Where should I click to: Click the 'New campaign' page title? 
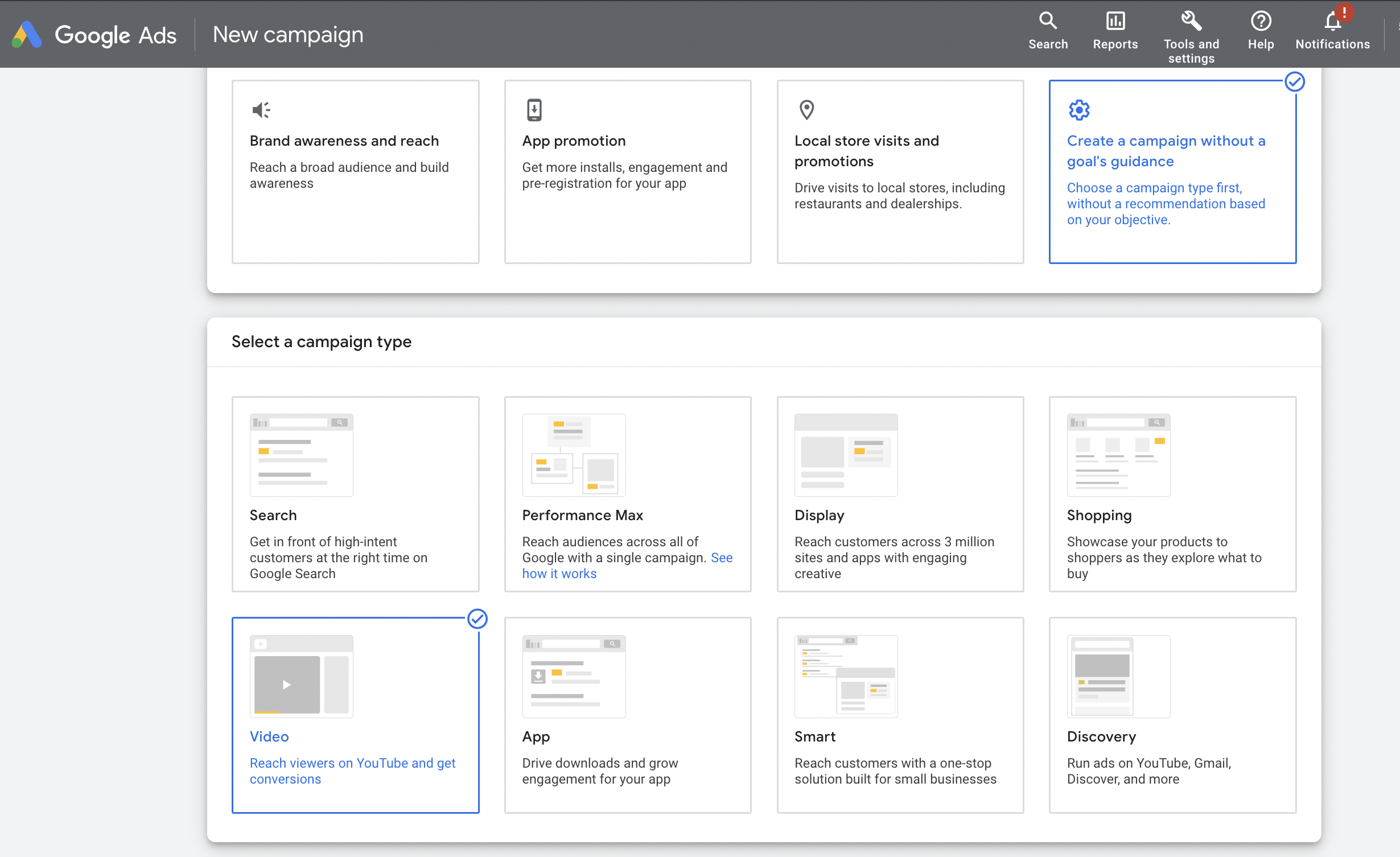(288, 35)
